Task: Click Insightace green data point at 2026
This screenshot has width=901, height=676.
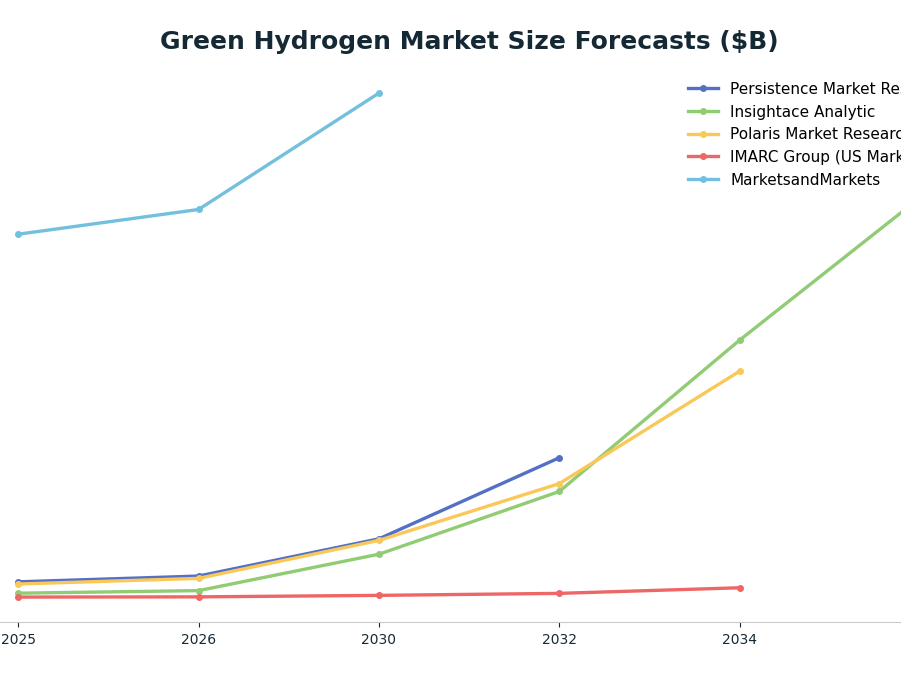Action: click(x=199, y=590)
